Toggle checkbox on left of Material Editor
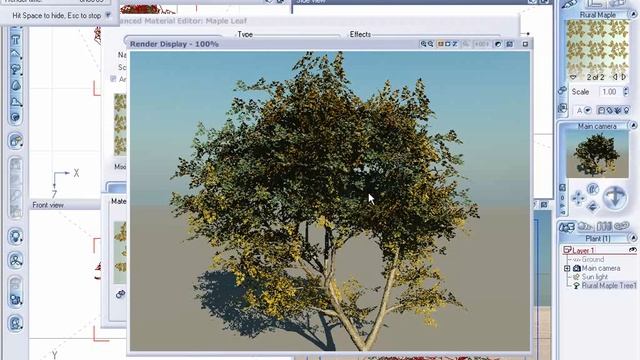This screenshot has height=360, width=640. [x=113, y=79]
